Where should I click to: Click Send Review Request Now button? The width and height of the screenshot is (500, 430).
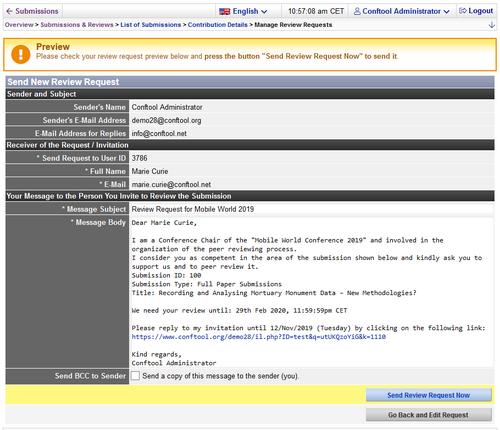(x=428, y=395)
